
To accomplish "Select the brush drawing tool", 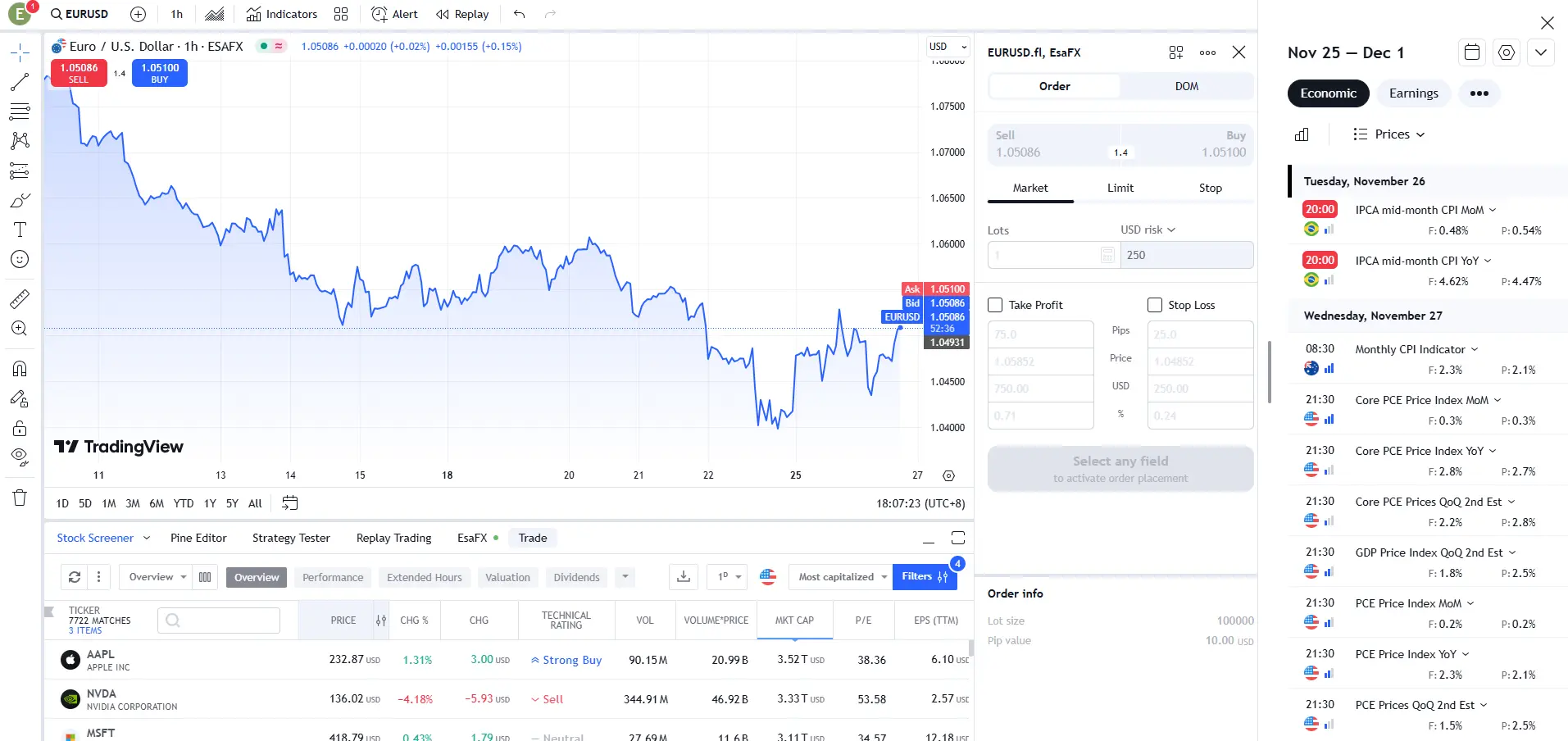I will 20,200.
